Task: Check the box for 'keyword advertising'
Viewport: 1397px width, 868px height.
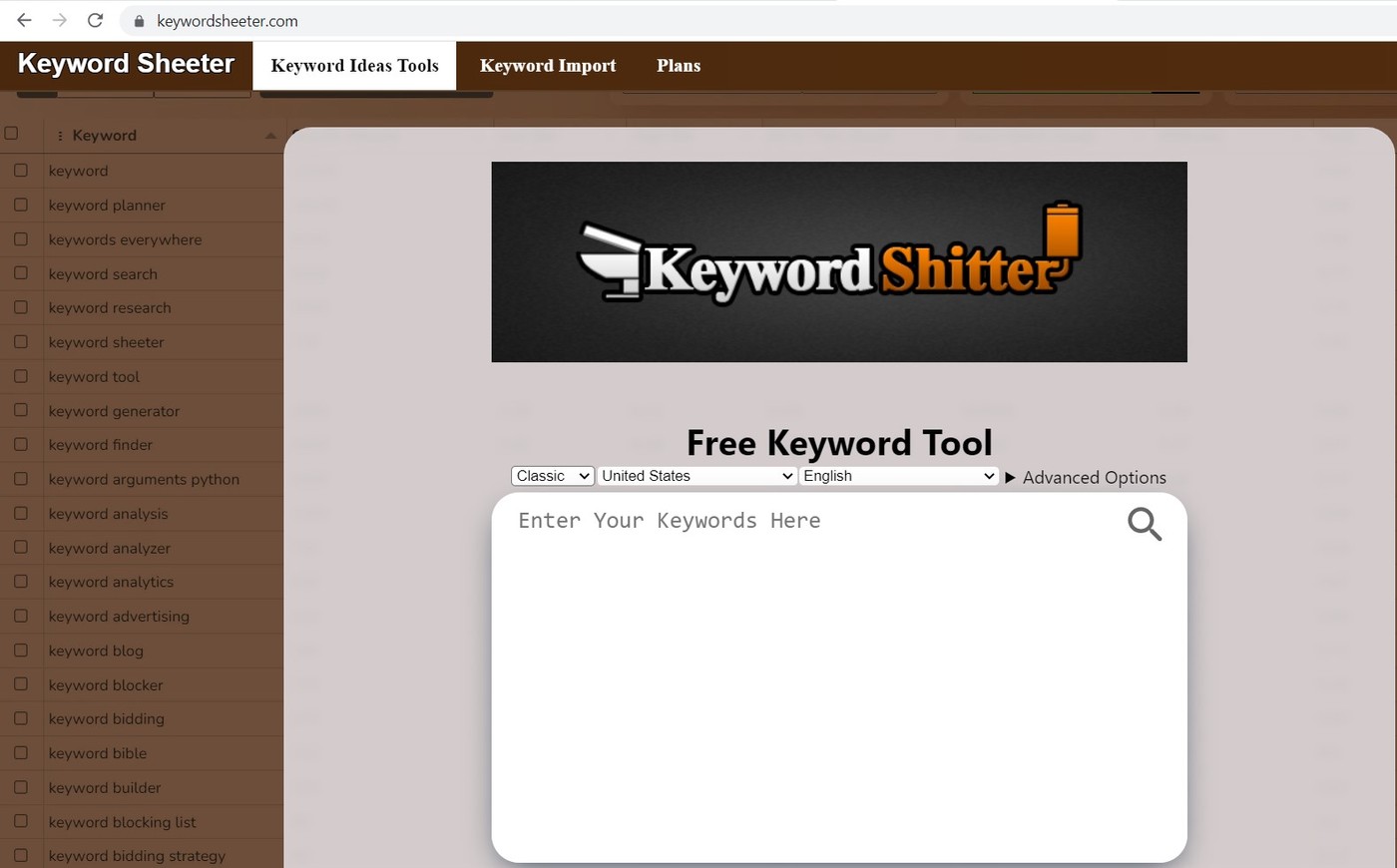Action: (x=21, y=616)
